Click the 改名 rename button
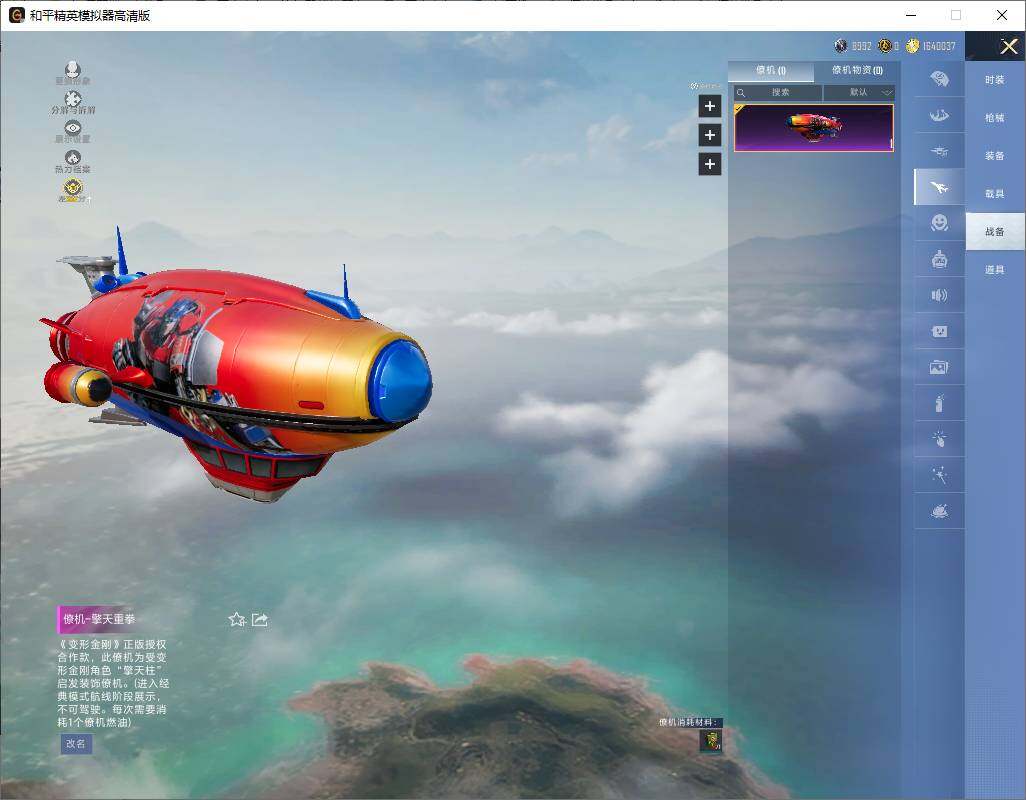1026x800 pixels. click(x=76, y=744)
